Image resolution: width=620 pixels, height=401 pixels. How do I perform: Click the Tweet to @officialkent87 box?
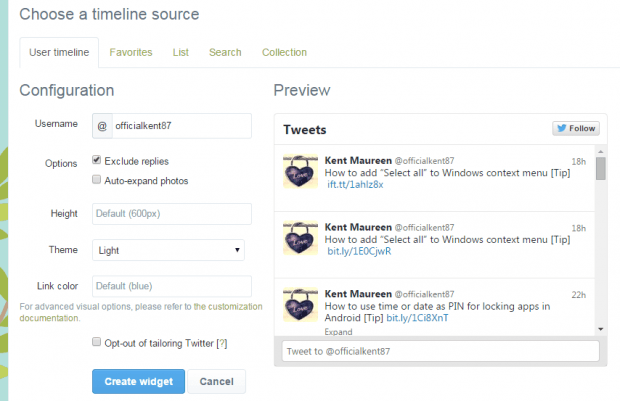(440, 351)
